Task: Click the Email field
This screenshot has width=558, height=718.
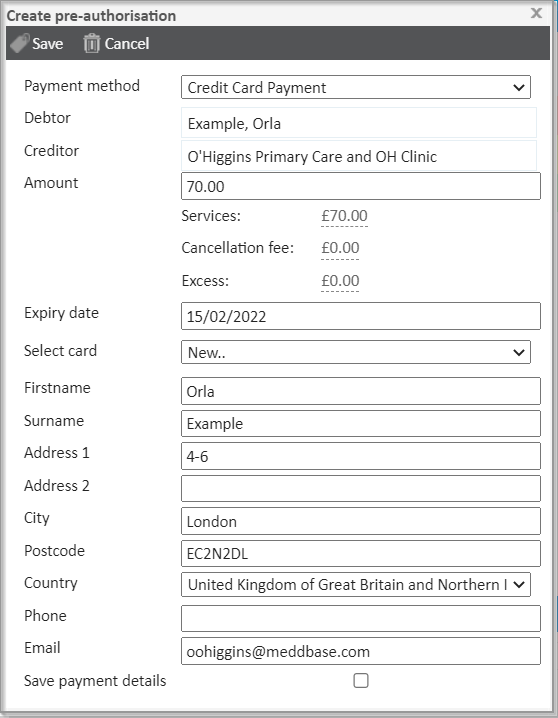Action: (x=361, y=651)
